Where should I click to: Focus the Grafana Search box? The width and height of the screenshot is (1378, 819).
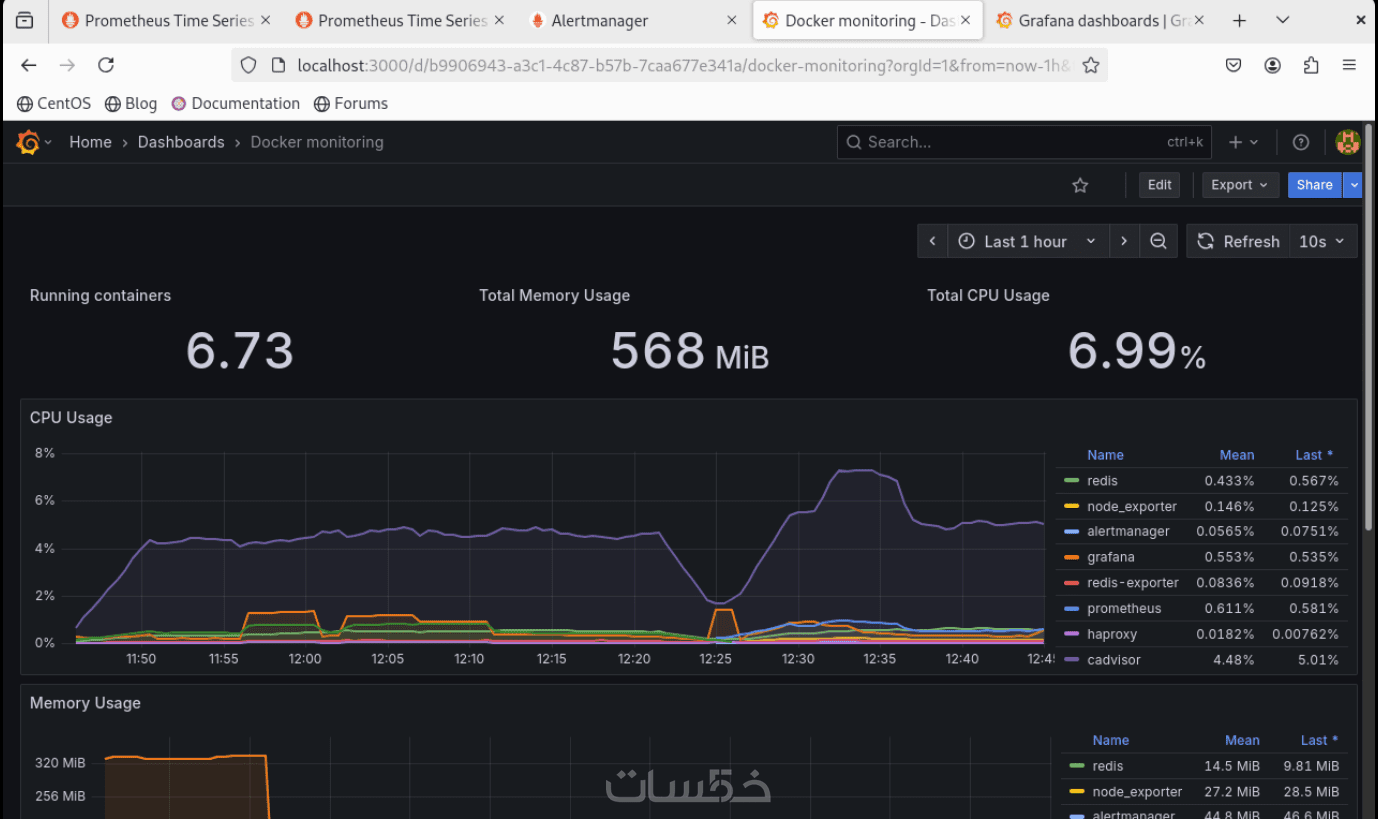click(1024, 142)
